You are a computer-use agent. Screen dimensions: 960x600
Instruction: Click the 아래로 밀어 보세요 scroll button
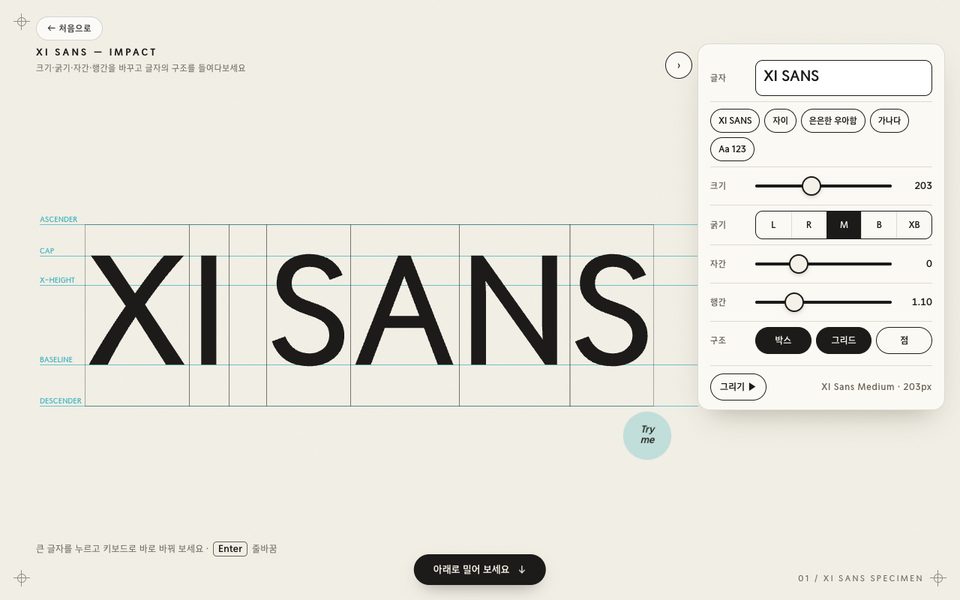(479, 569)
